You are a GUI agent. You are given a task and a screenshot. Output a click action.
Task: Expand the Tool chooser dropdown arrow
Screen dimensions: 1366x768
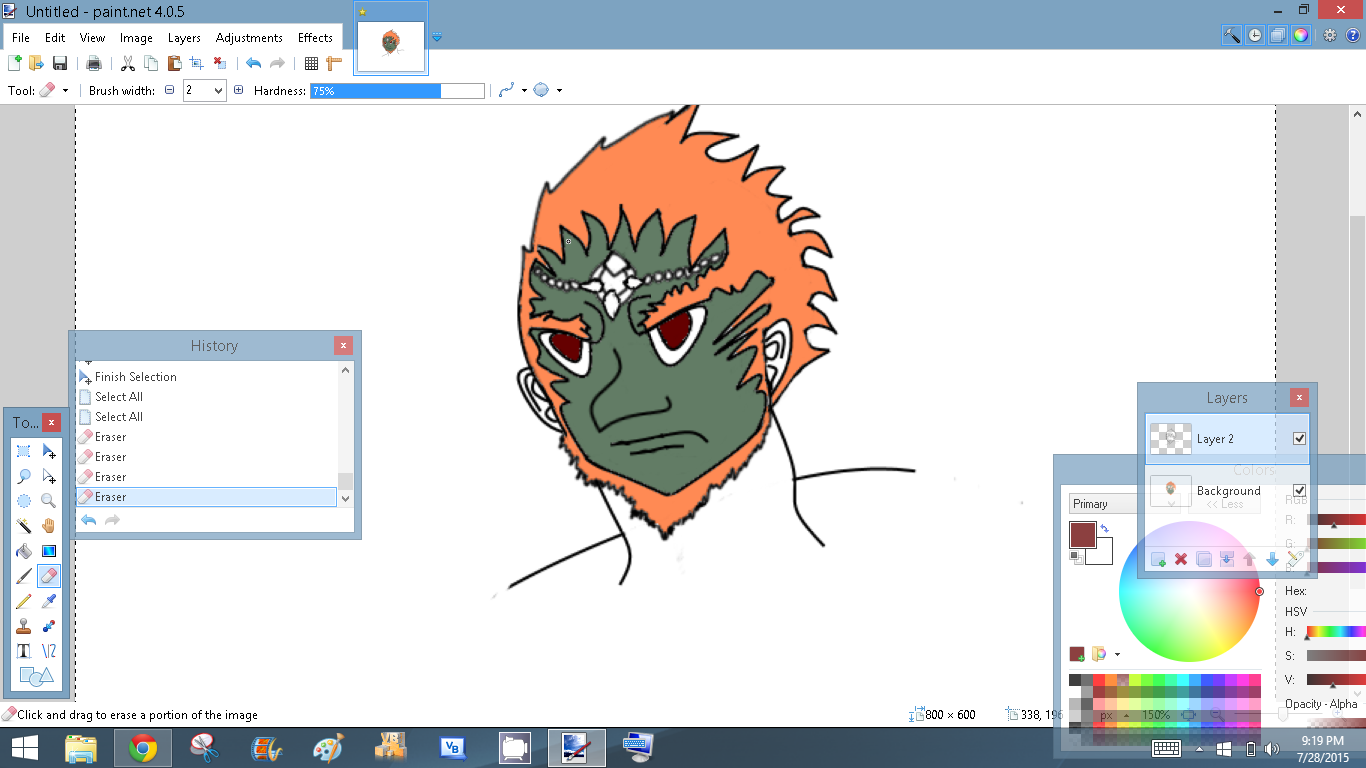[66, 90]
